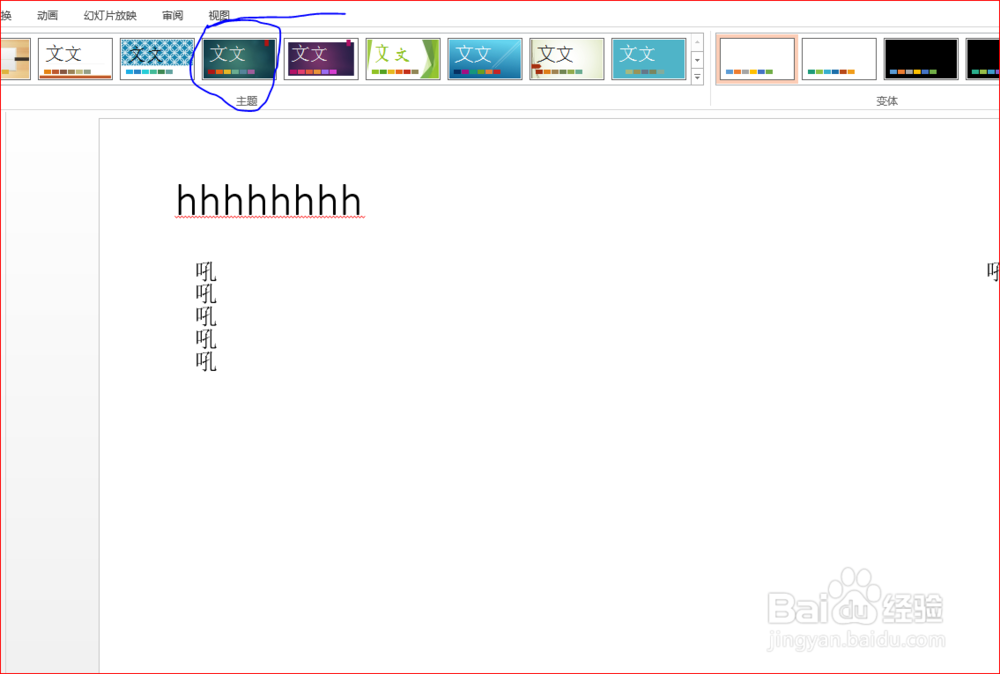Apply the green arrow theme thumbnail
Image resolution: width=1000 pixels, height=674 pixels.
pyautogui.click(x=403, y=59)
